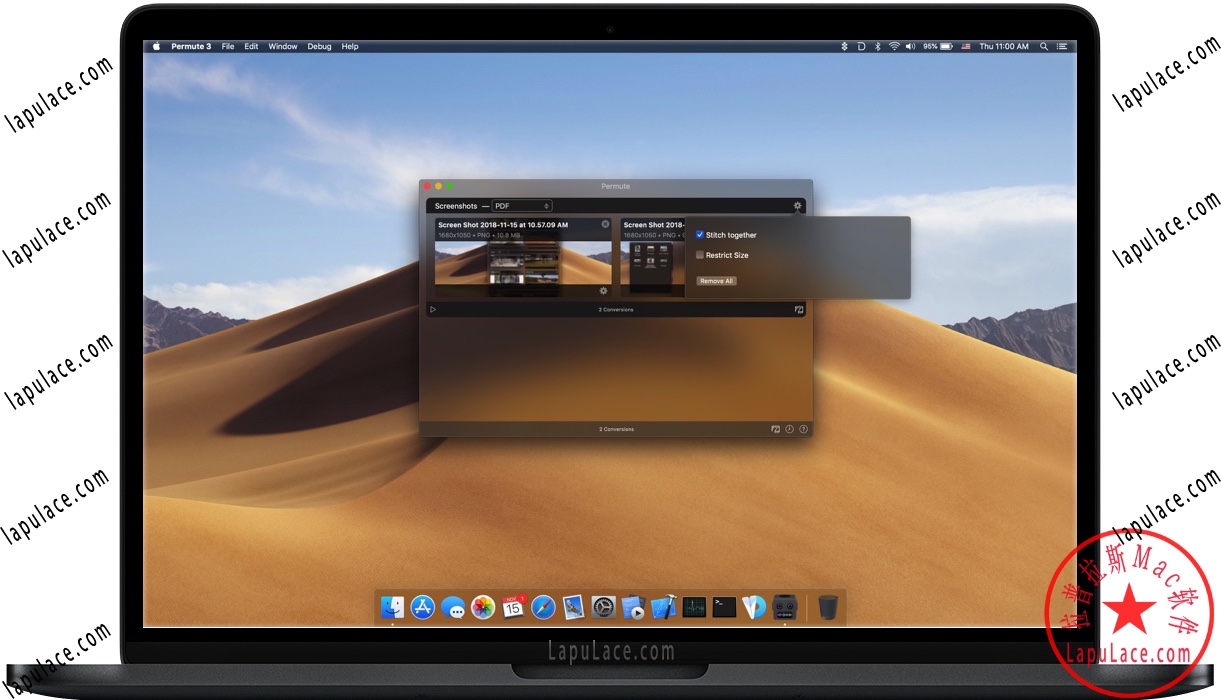Open the batch settings gear icon
This screenshot has width=1221, height=700.
coord(798,204)
